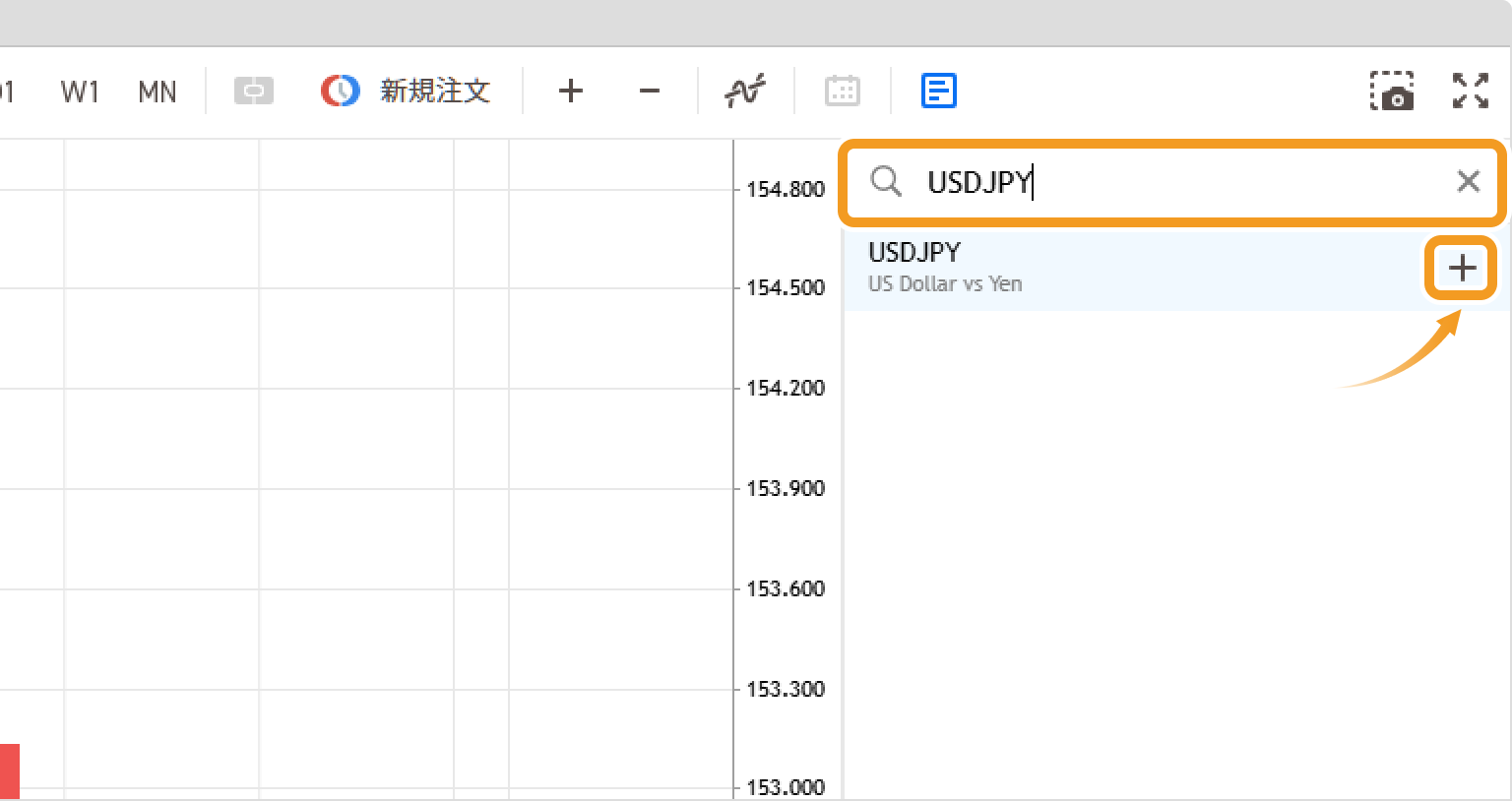
Task: Add USDJPY symbol with plus button
Action: point(1463,268)
